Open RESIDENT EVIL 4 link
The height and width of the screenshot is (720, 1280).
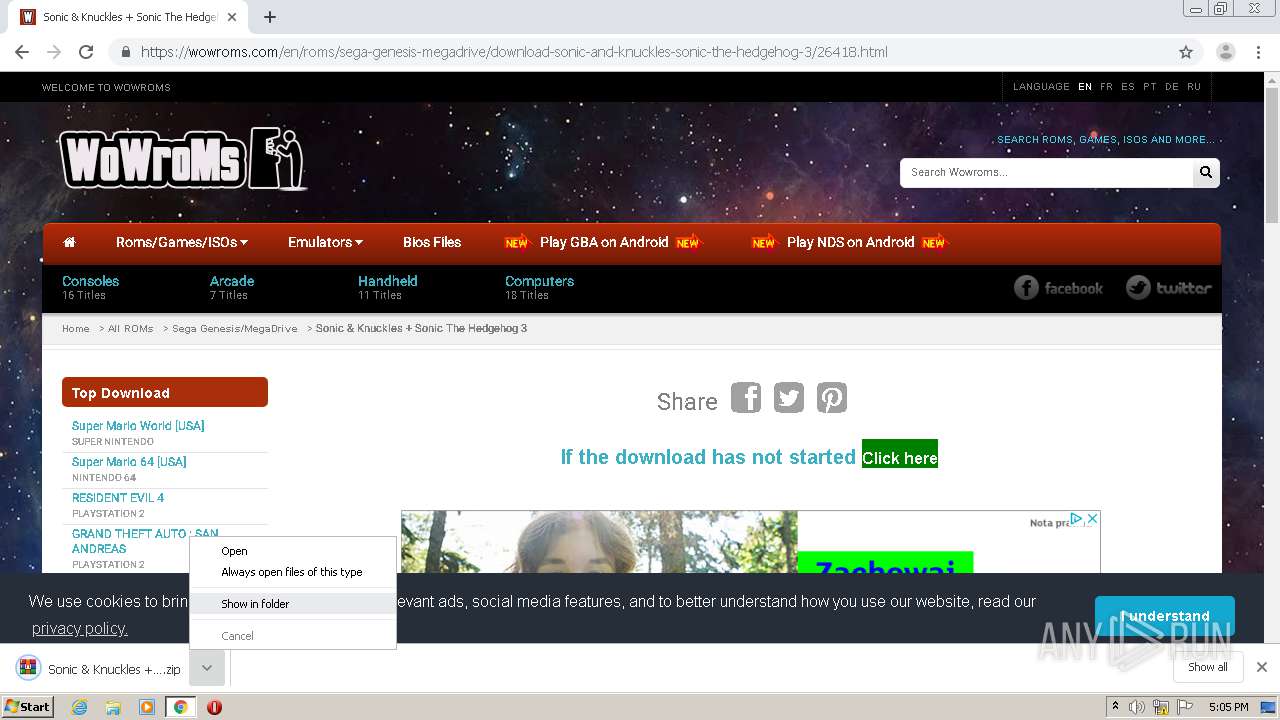point(118,497)
